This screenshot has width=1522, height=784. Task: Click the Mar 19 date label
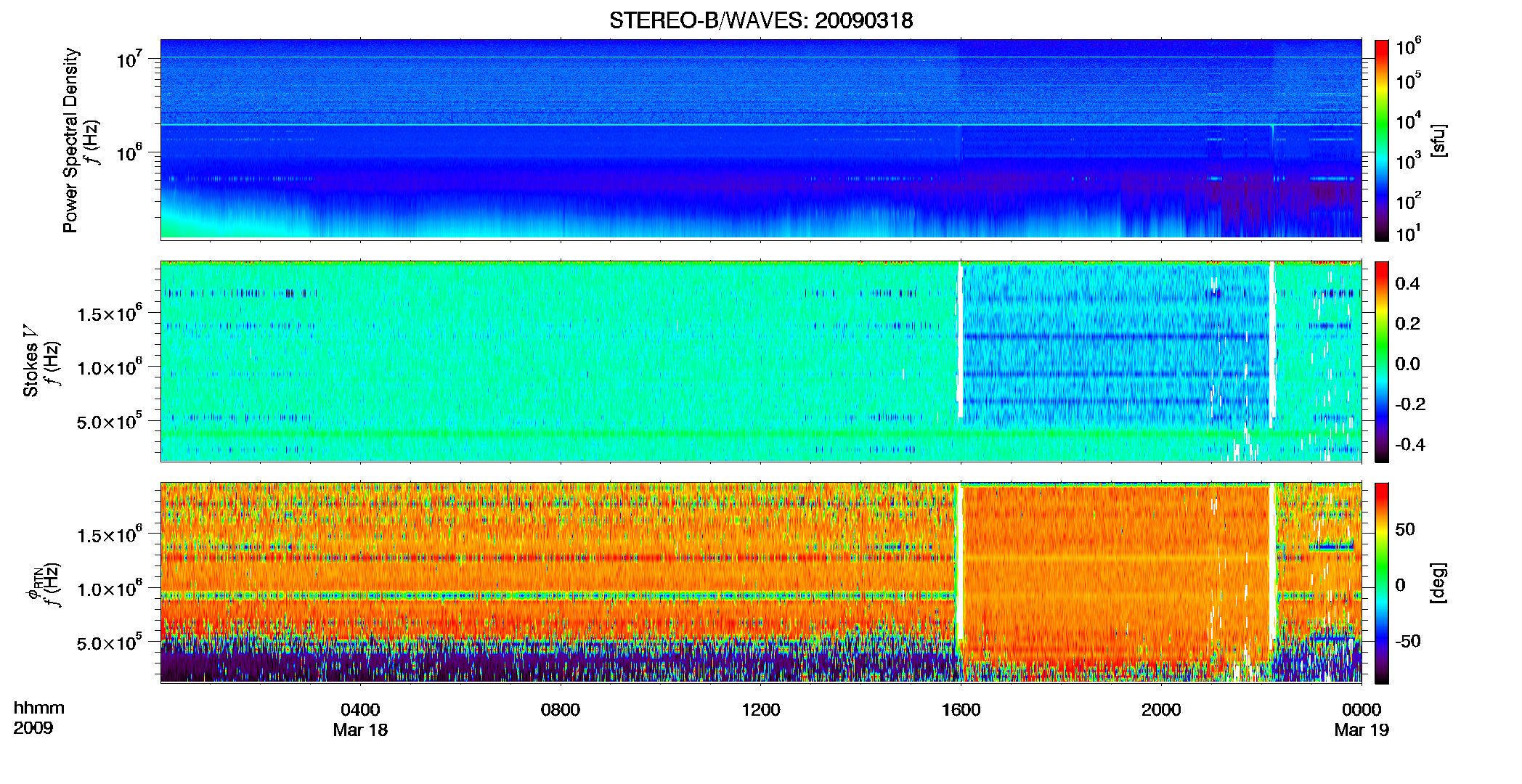click(1362, 730)
